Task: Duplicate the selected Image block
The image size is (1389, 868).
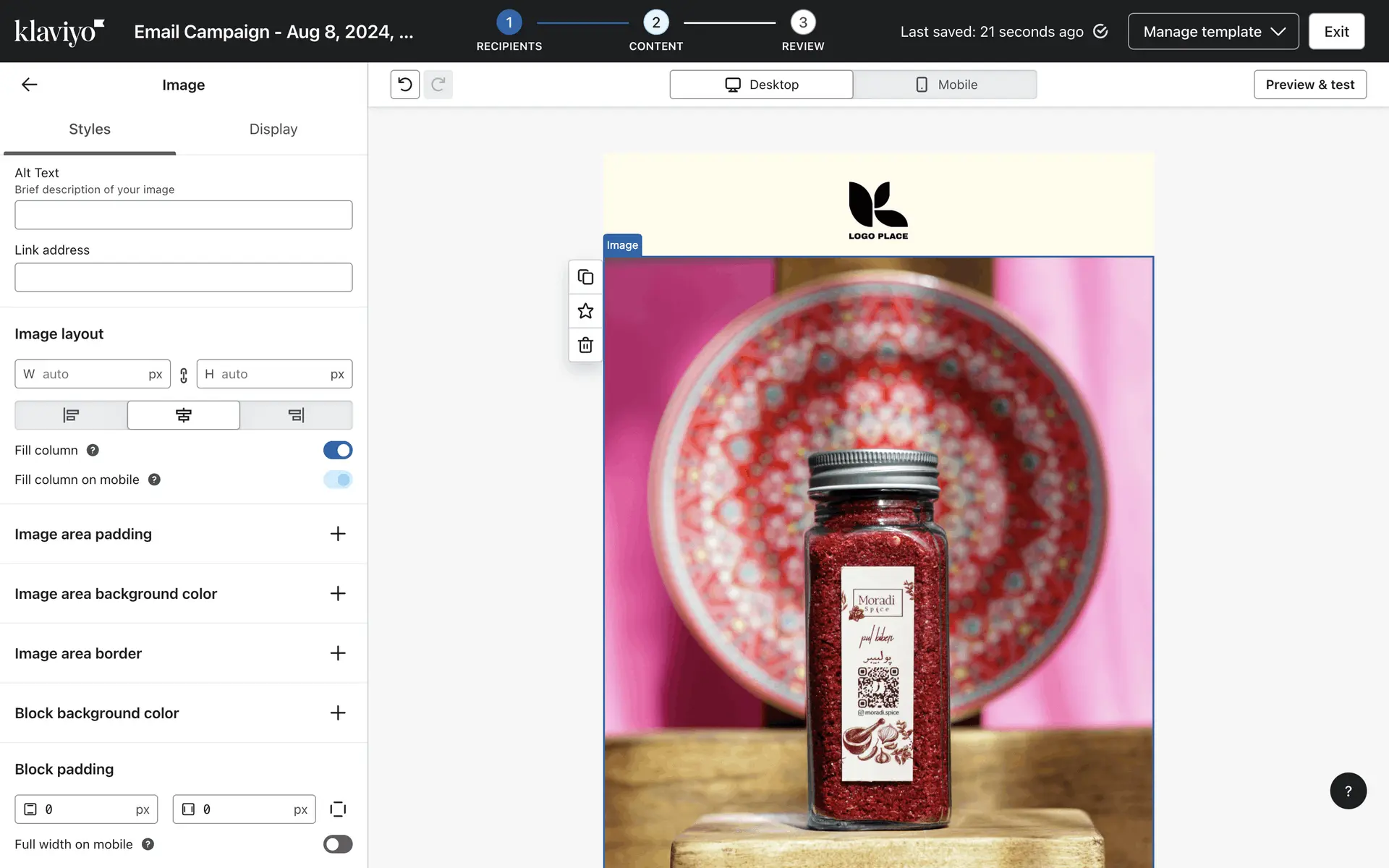Action: tap(585, 277)
